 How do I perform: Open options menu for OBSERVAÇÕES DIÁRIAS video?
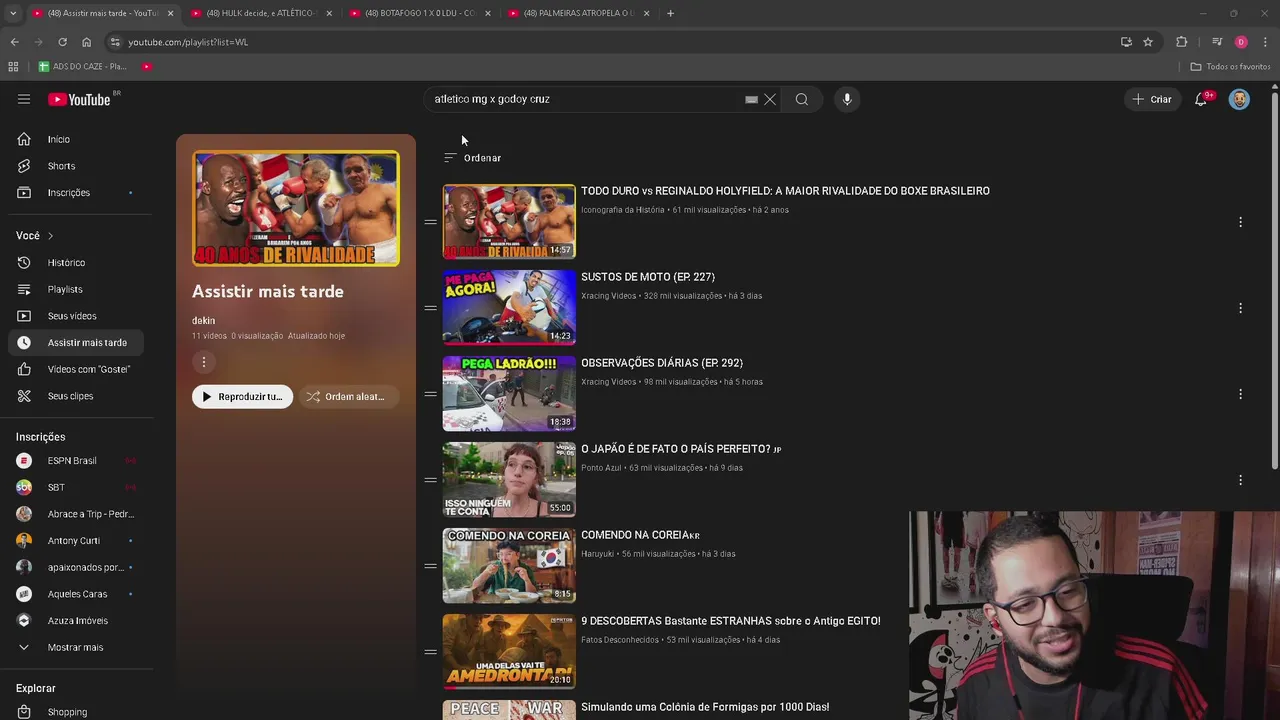click(x=1240, y=394)
